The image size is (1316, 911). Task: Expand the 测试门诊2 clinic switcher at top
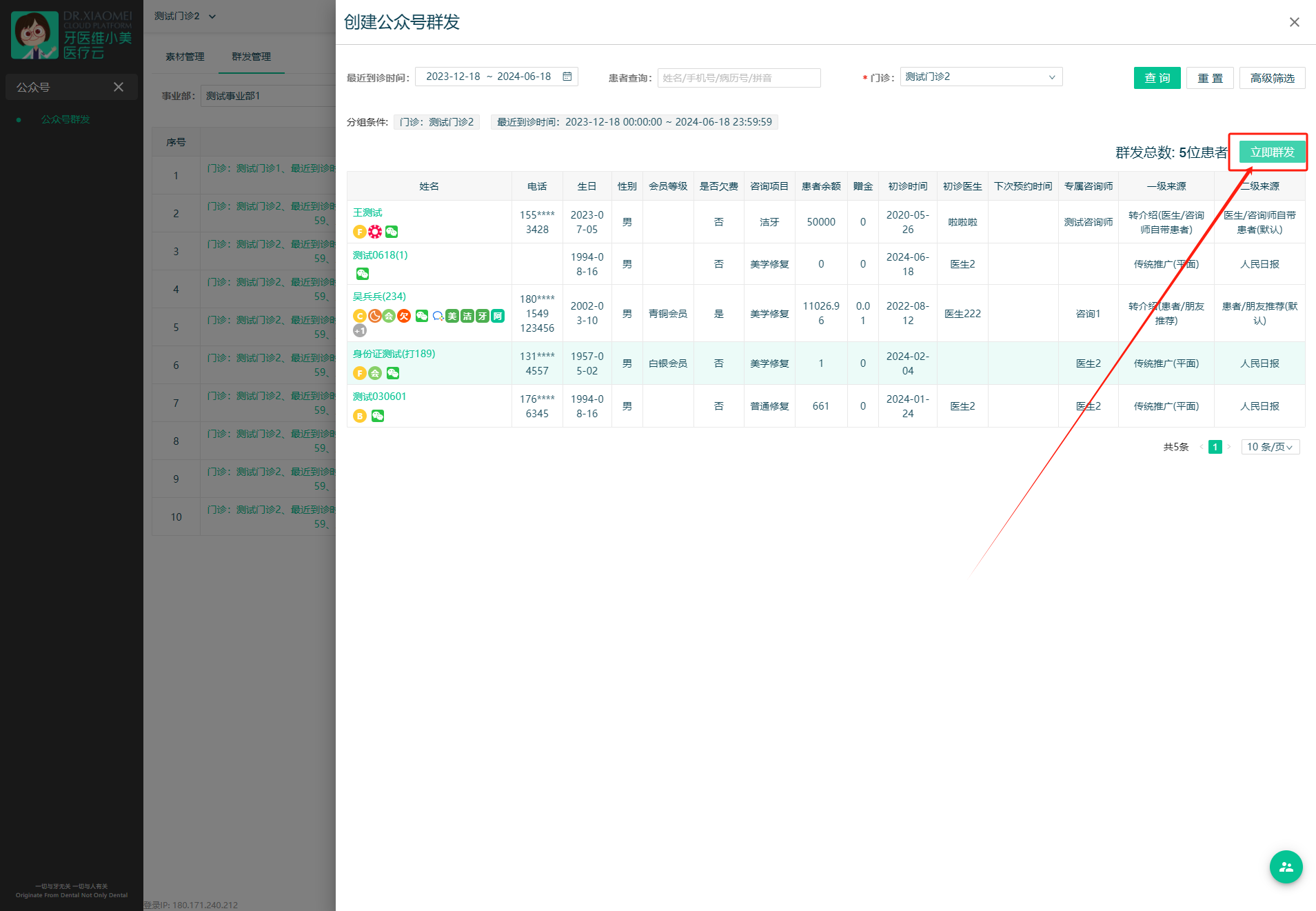tap(185, 16)
